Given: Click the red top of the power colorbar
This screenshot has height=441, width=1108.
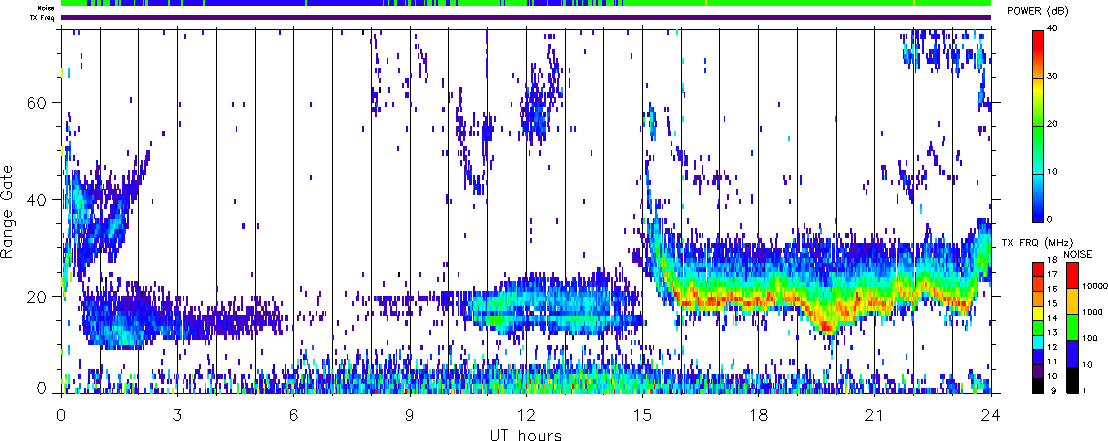Looking at the screenshot, I should (x=1038, y=41).
